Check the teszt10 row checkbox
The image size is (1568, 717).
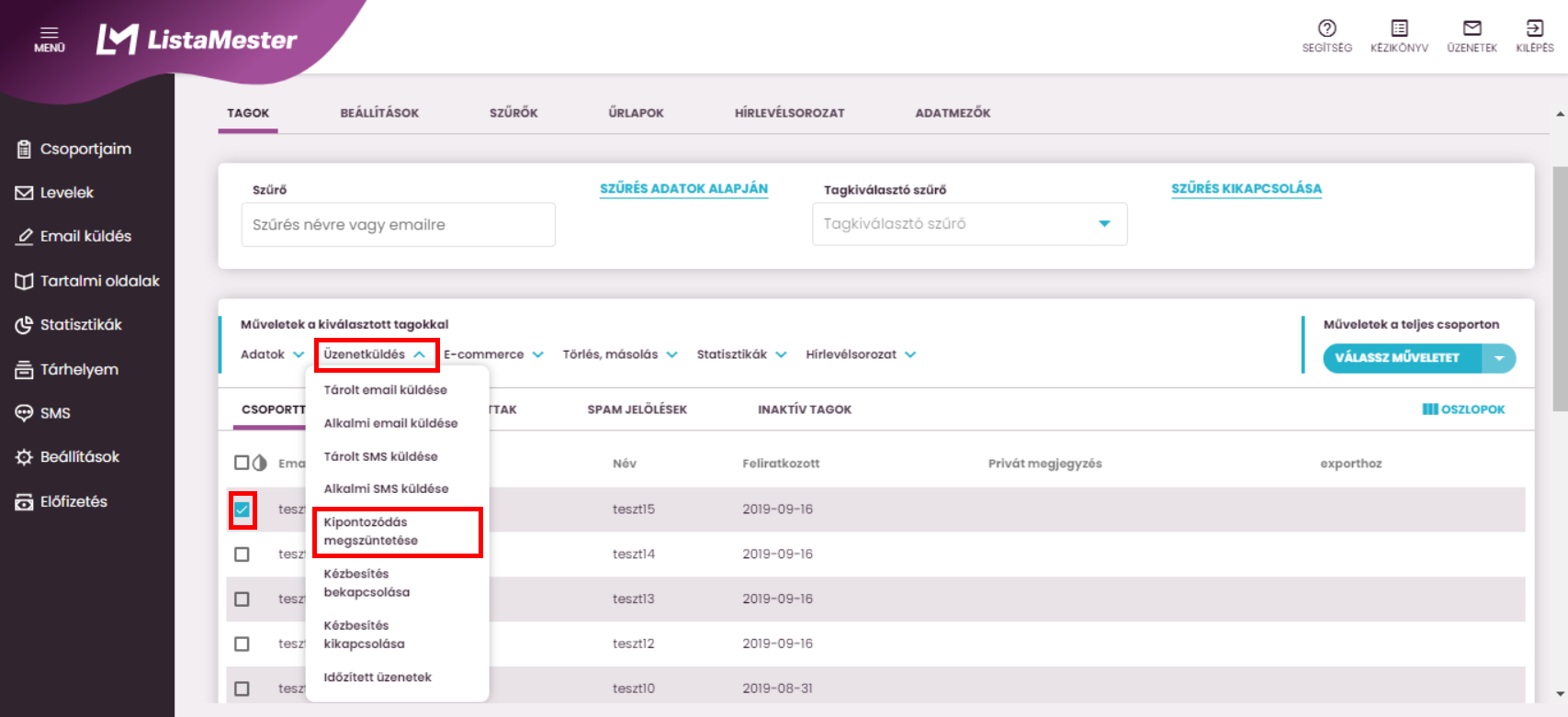[242, 689]
